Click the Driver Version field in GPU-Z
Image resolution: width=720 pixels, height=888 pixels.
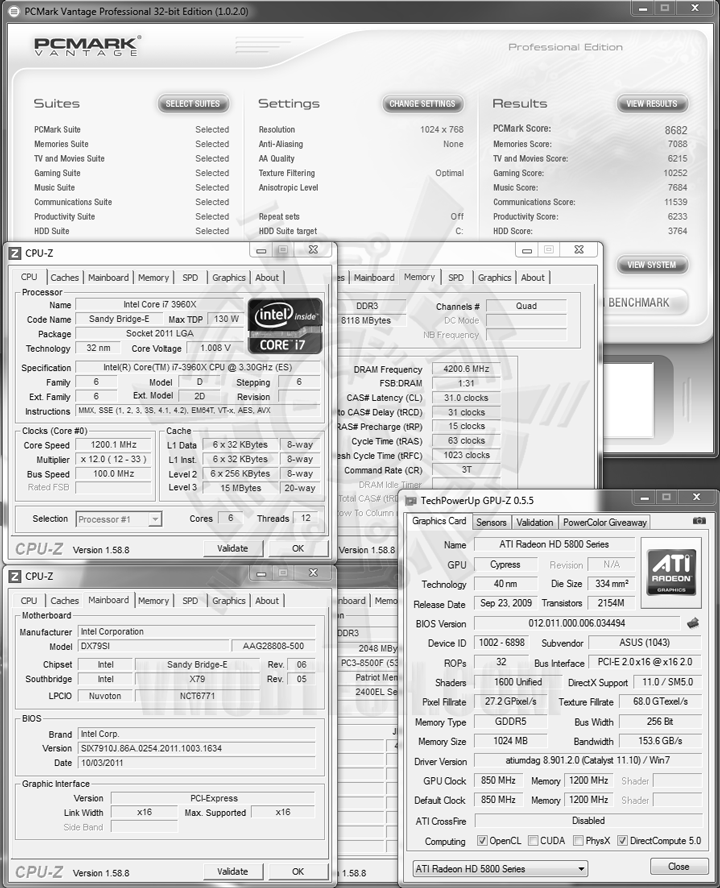587,760
